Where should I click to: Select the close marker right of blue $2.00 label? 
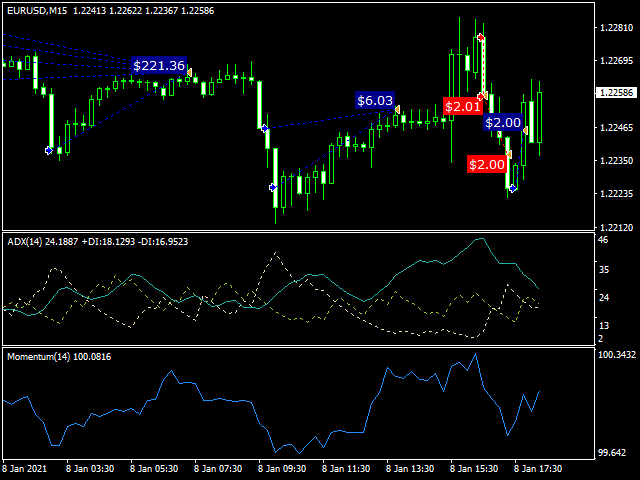pyautogui.click(x=525, y=130)
